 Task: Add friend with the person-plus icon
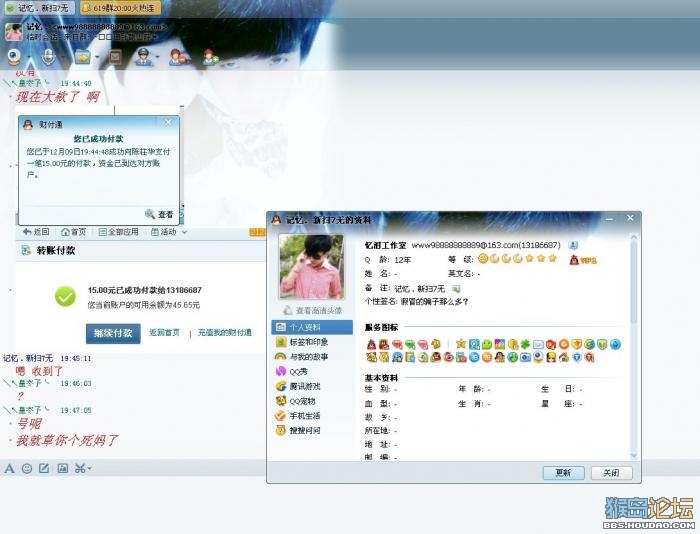coord(210,57)
